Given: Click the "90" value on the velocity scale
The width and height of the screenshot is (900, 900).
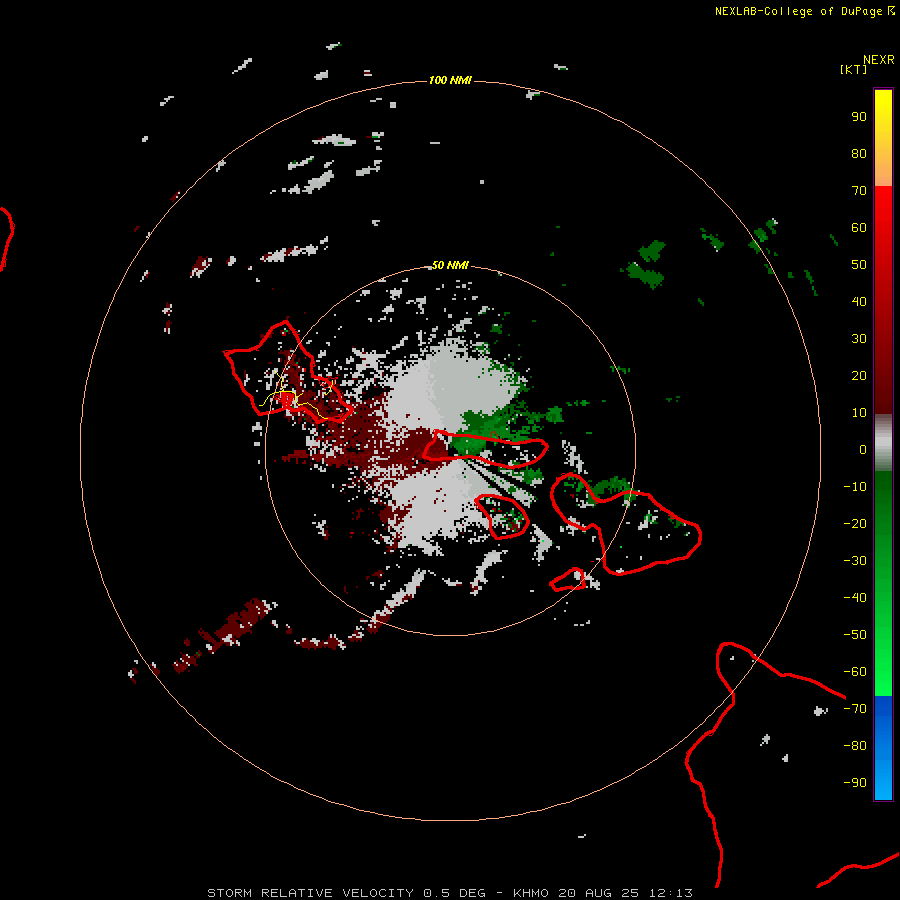Looking at the screenshot, I should tap(859, 117).
